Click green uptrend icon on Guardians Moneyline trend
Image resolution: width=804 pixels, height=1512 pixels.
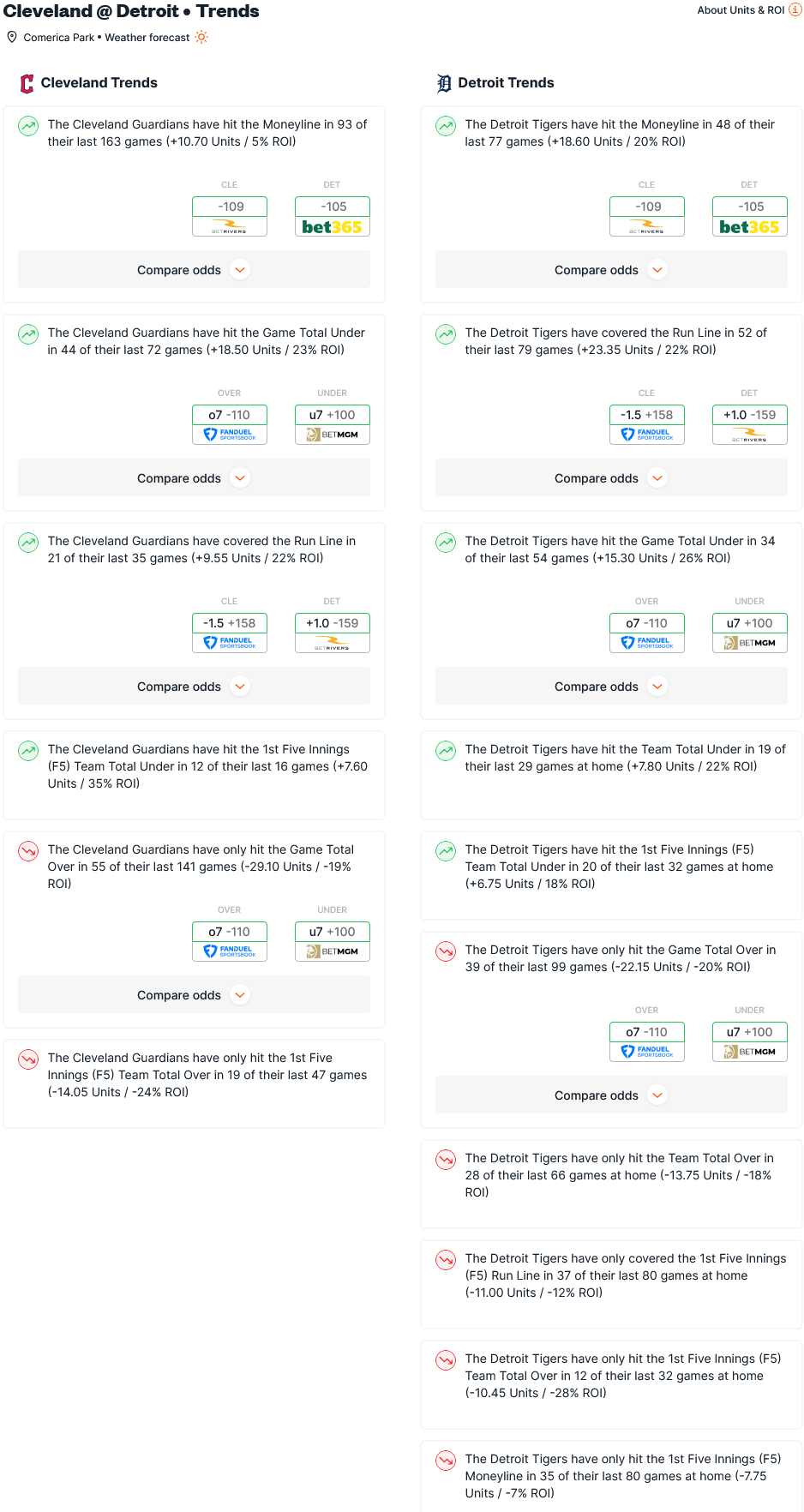[28, 126]
